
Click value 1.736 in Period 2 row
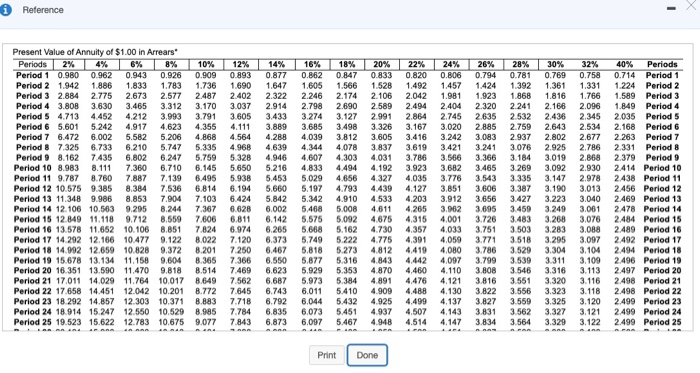(206, 86)
